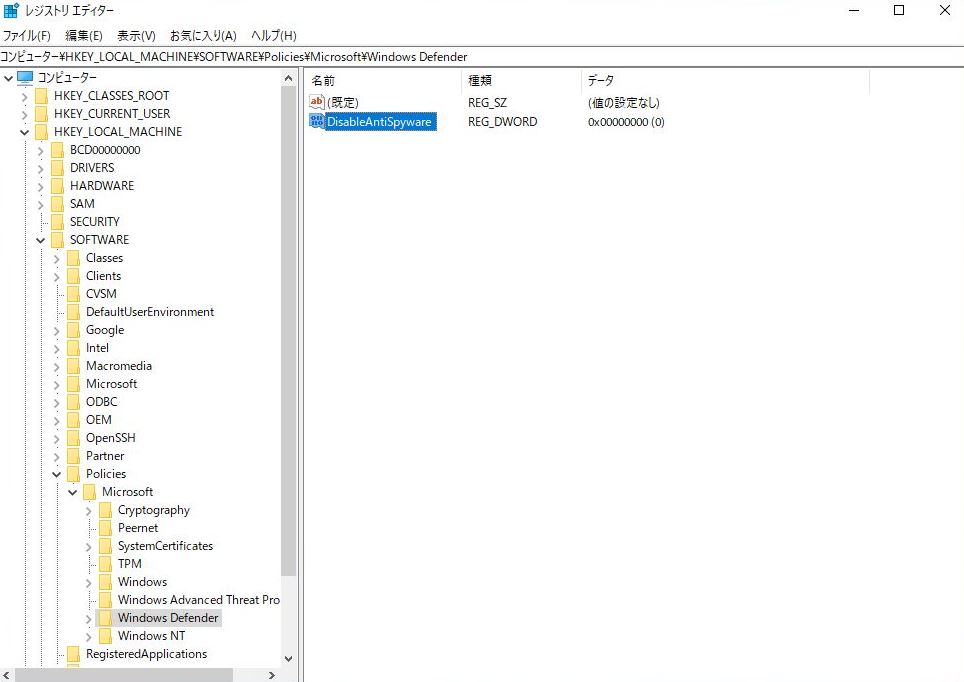Collapse the SOFTWARE key node
964x682 pixels.
(41, 240)
